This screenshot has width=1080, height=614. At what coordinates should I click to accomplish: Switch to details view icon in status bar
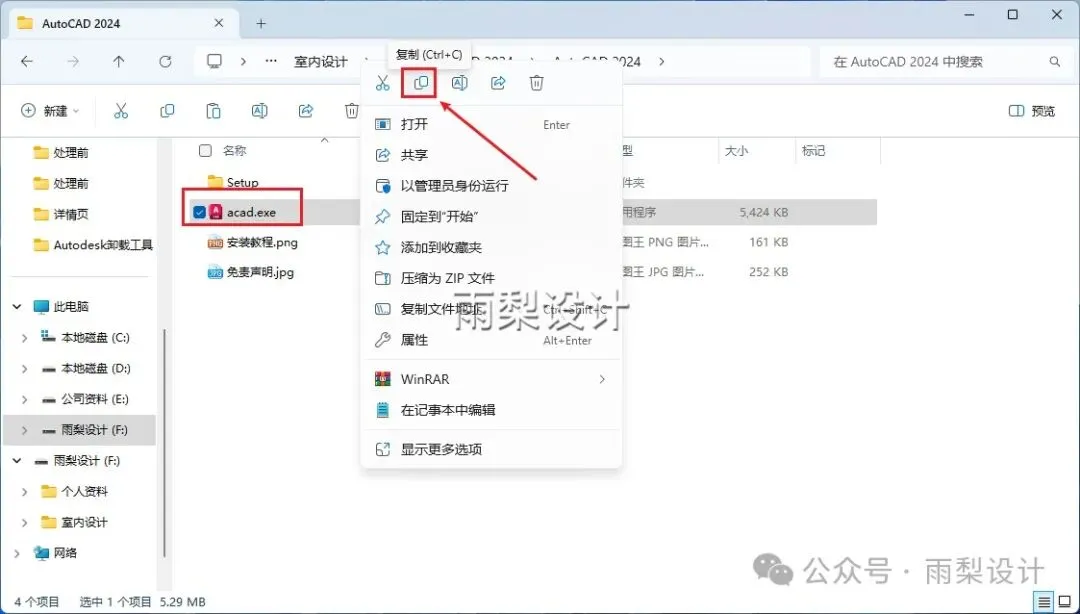tap(1044, 602)
